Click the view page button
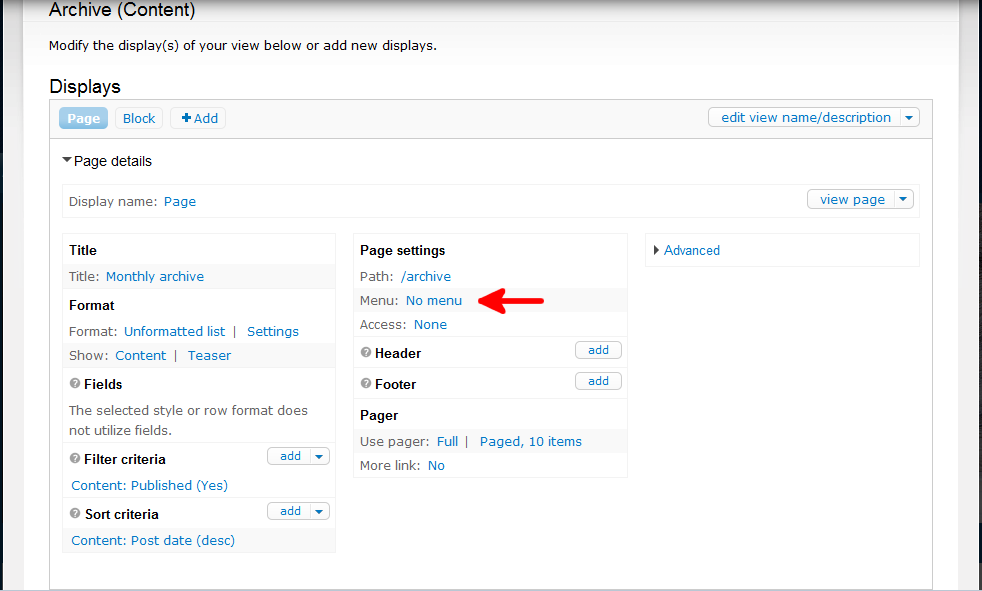The height and width of the screenshot is (591, 982). [x=852, y=200]
